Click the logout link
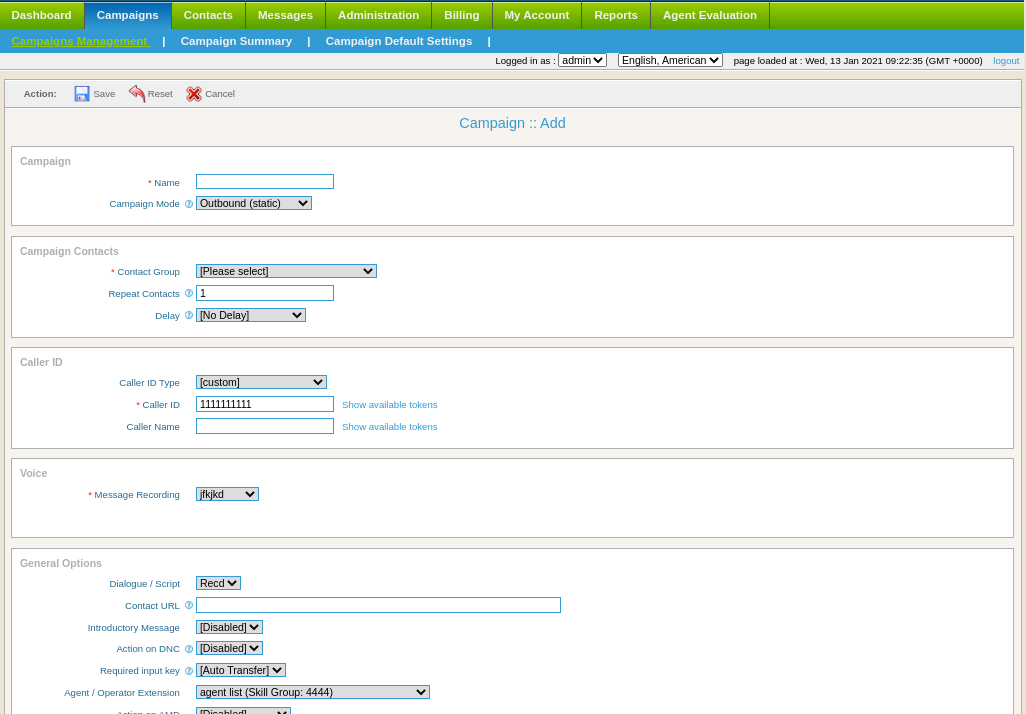Screen dimensions: 1026x714 [1006, 61]
